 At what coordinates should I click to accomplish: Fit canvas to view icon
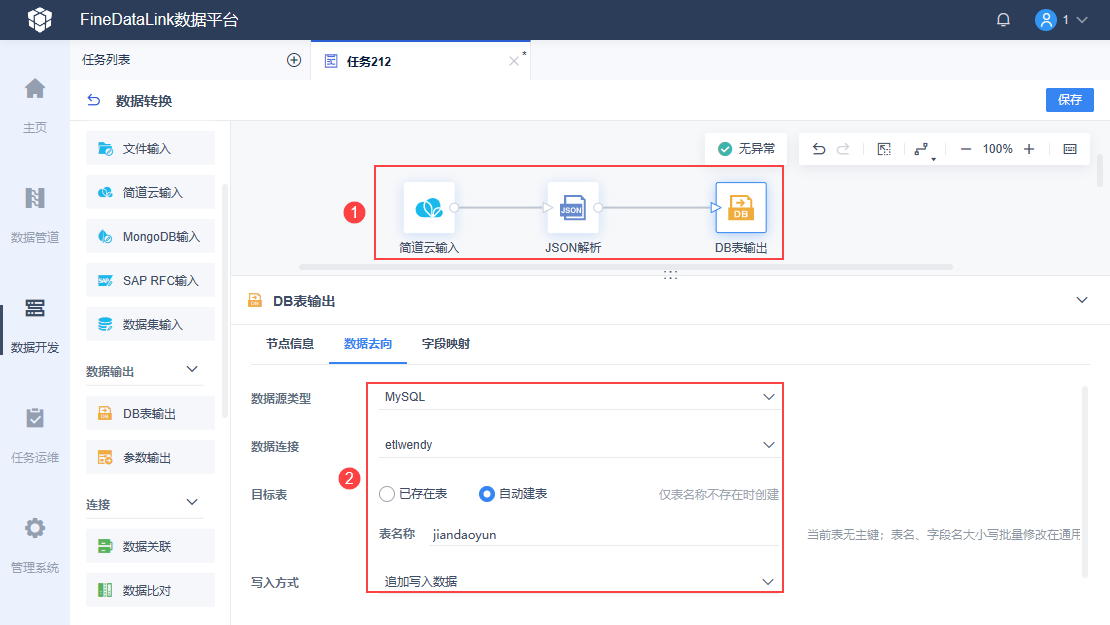pos(884,149)
